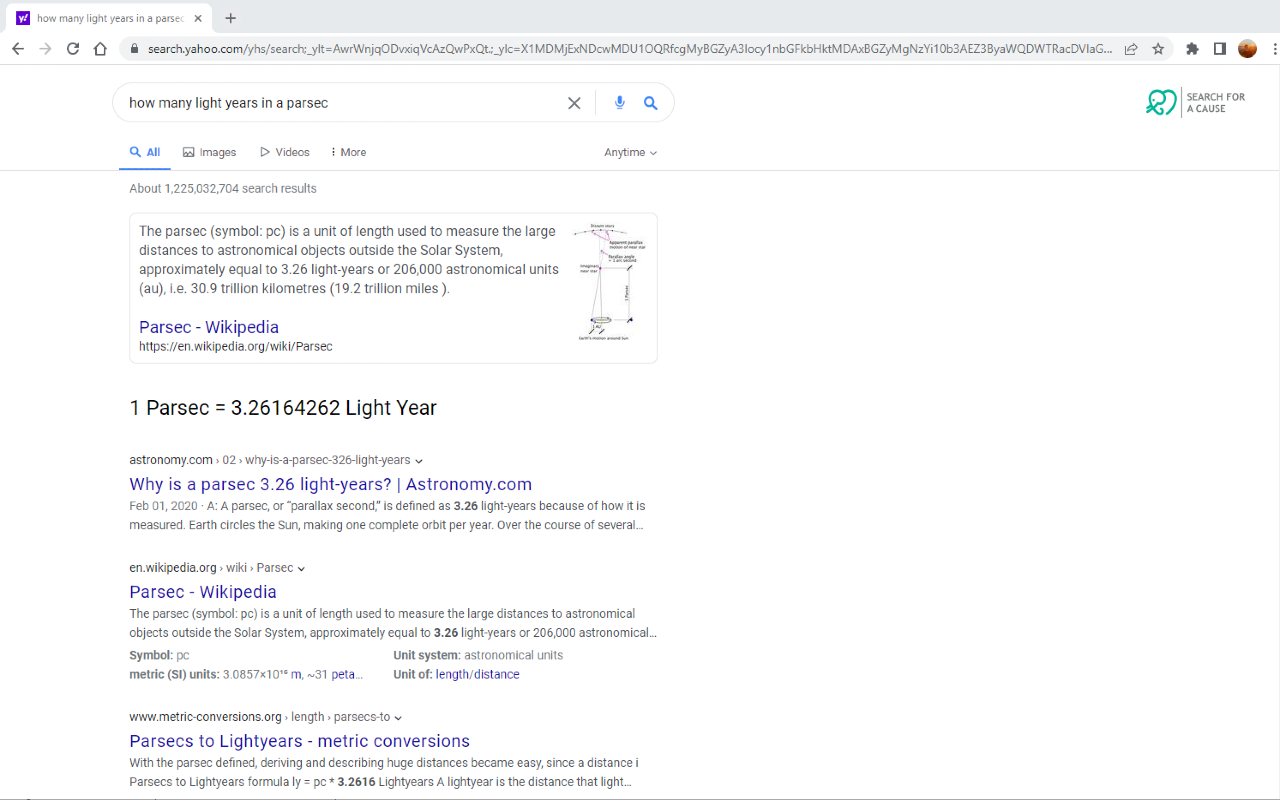The image size is (1280, 800).
Task: Follow the 'length' unit link
Action: pos(452,674)
